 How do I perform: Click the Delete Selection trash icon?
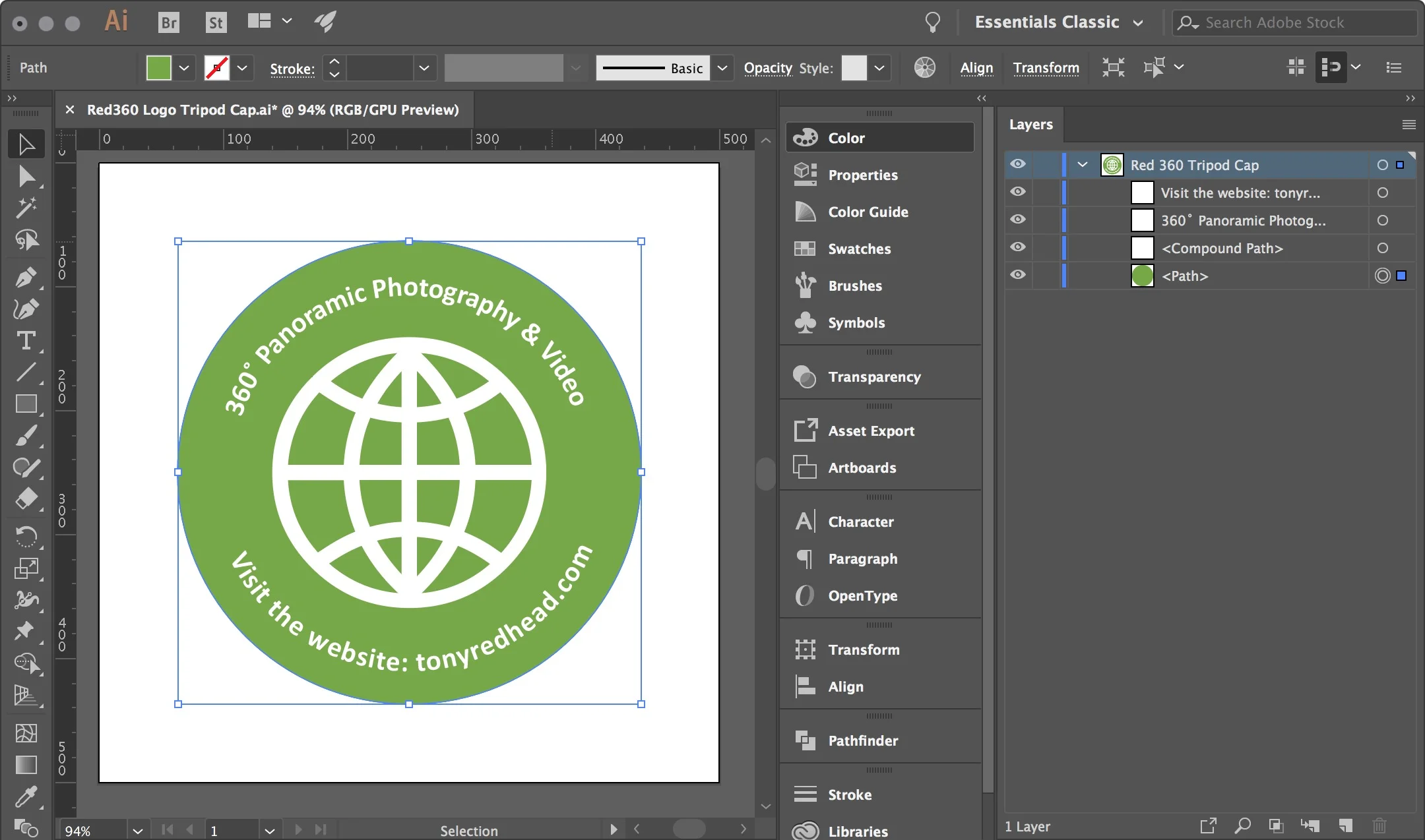pos(1379,825)
